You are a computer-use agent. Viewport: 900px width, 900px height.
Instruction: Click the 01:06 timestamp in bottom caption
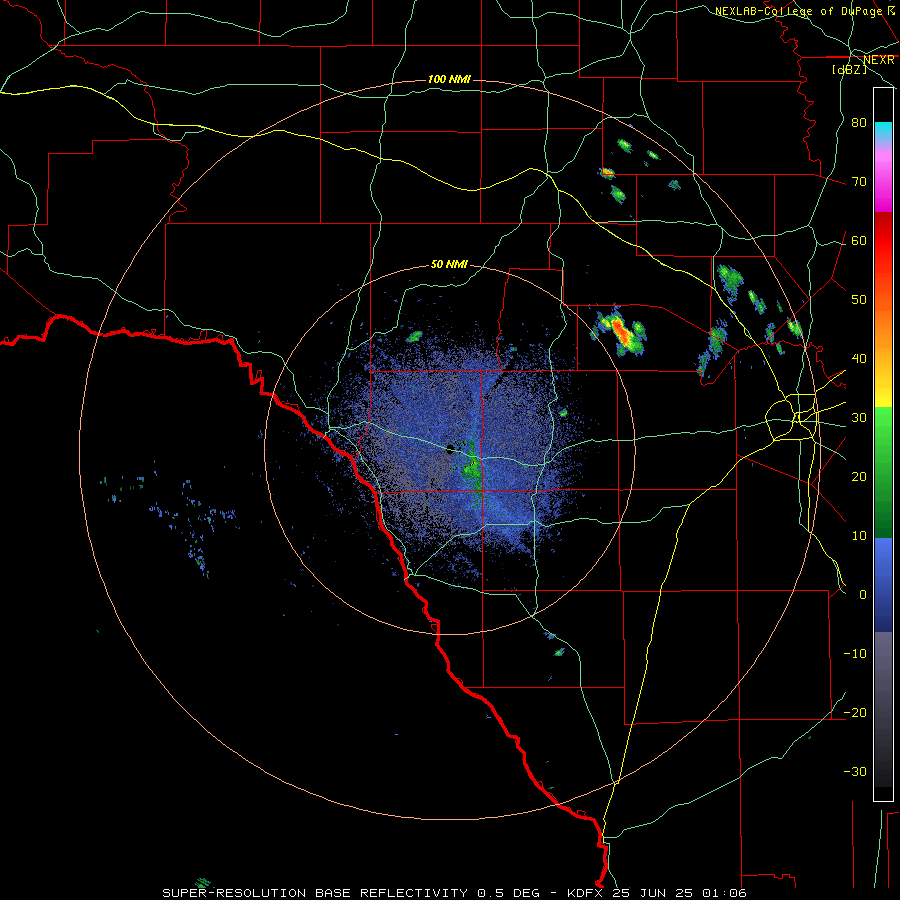726,893
